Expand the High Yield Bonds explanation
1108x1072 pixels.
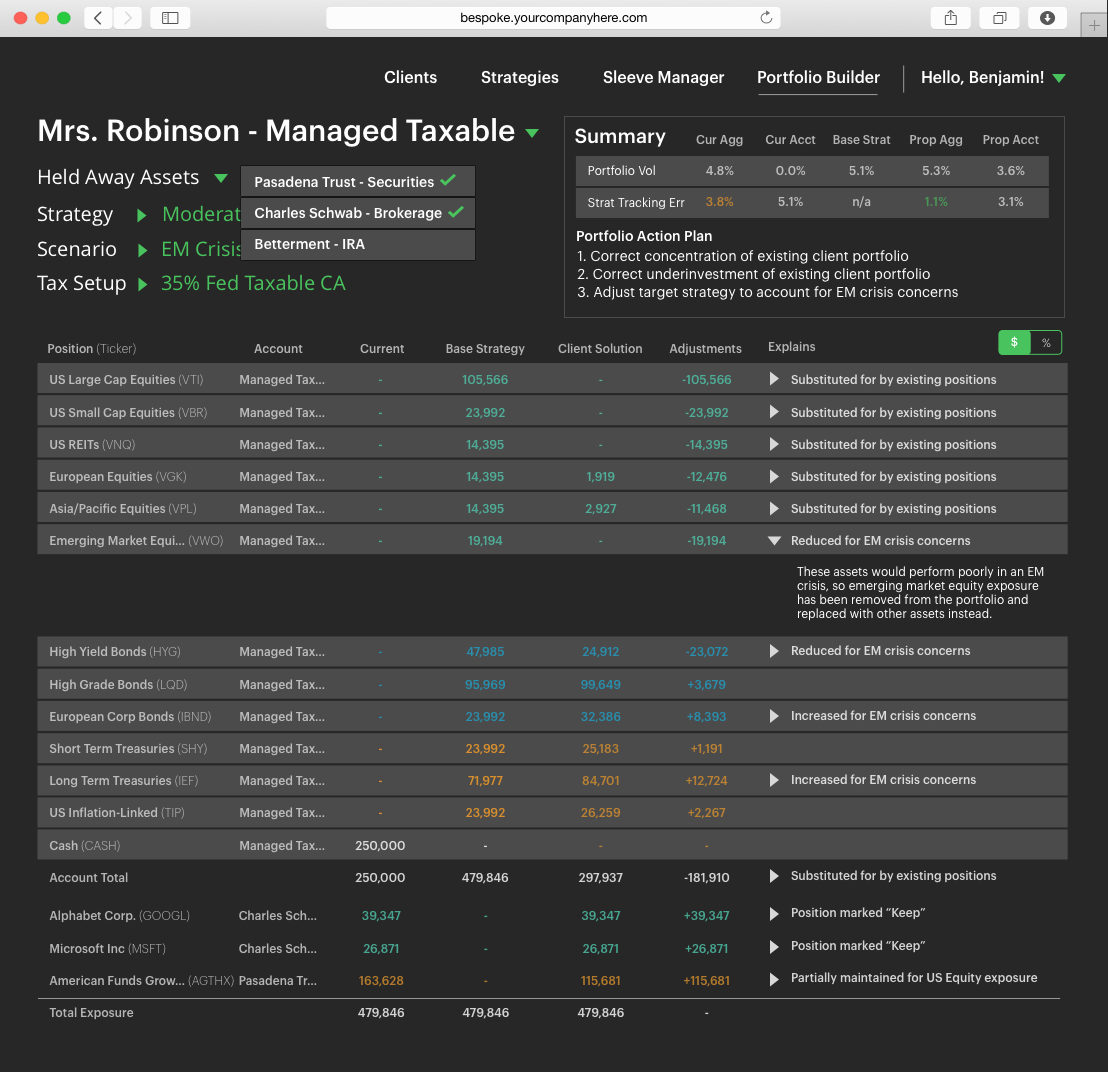tap(774, 651)
